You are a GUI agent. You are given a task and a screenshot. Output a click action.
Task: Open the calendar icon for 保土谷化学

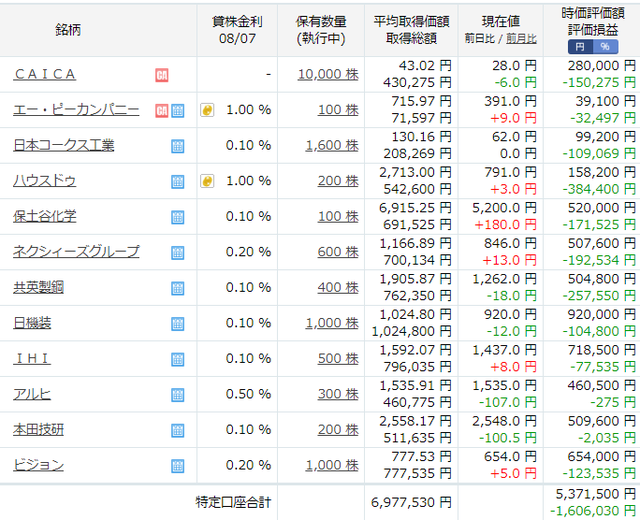click(178, 217)
